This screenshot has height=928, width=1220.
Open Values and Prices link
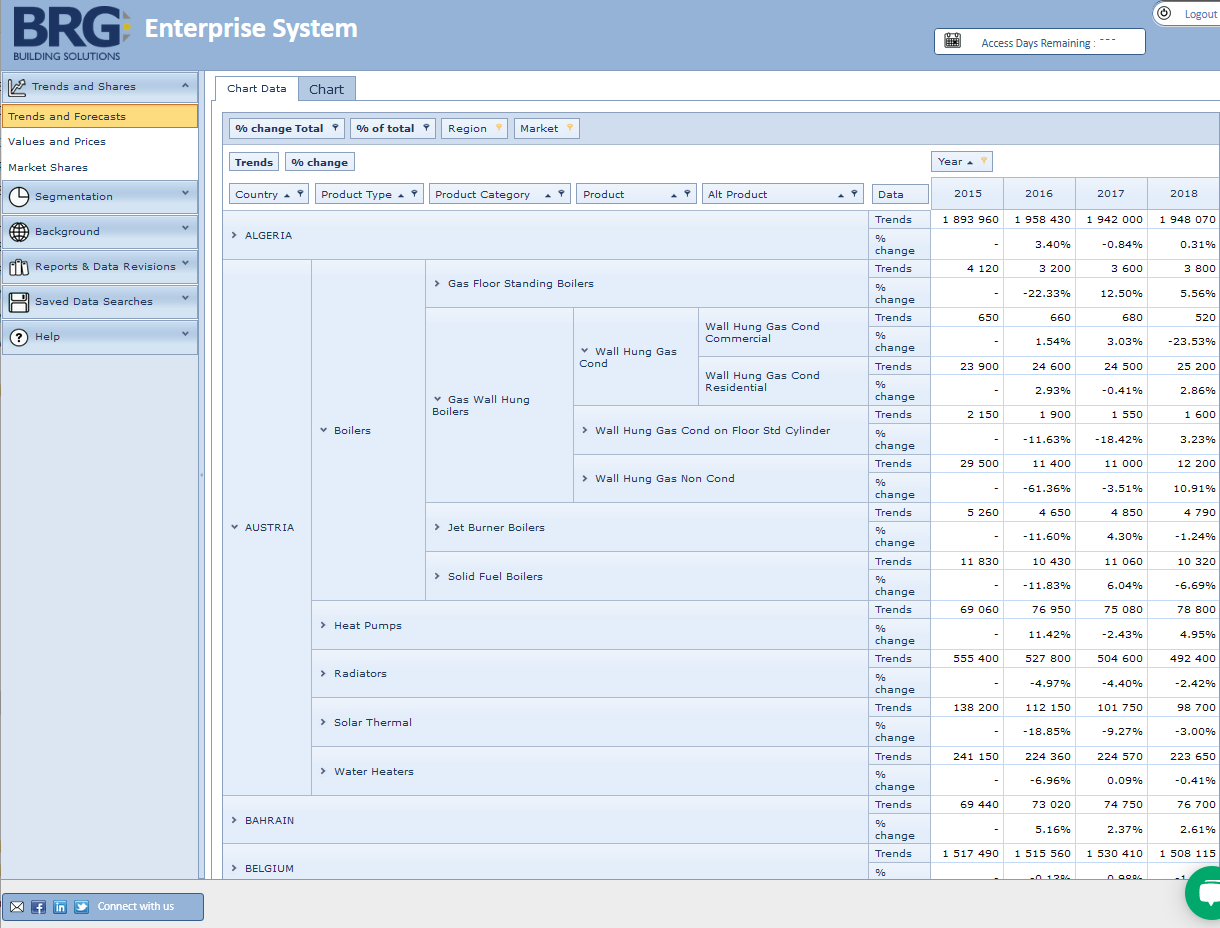[57, 142]
